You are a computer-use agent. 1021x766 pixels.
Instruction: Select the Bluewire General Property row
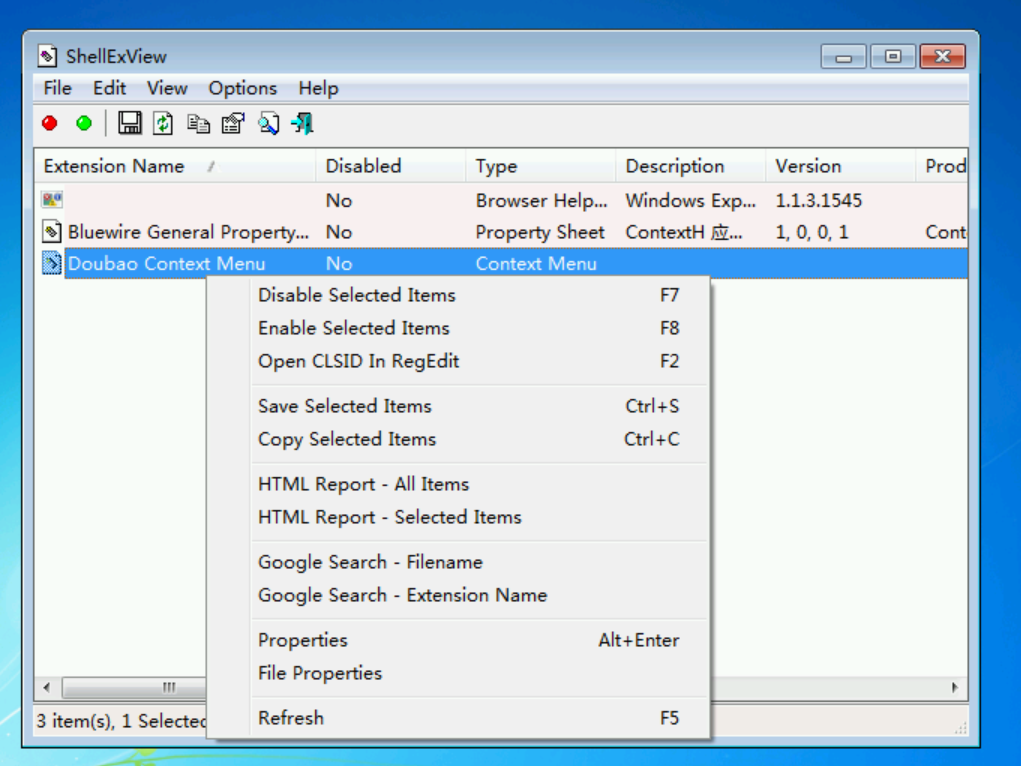[501, 232]
